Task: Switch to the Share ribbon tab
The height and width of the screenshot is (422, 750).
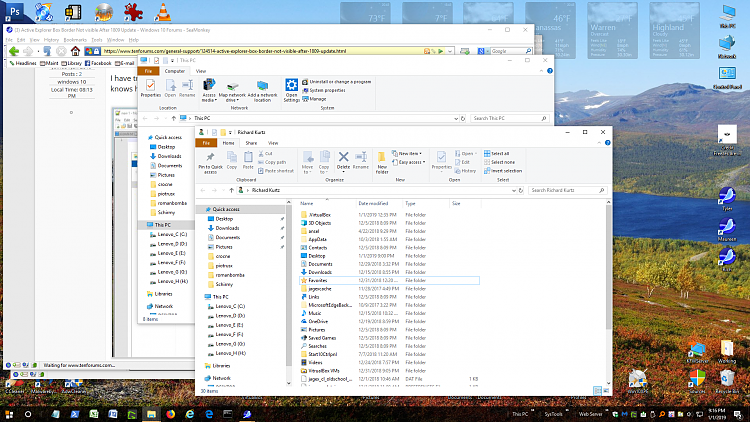Action: pos(251,143)
